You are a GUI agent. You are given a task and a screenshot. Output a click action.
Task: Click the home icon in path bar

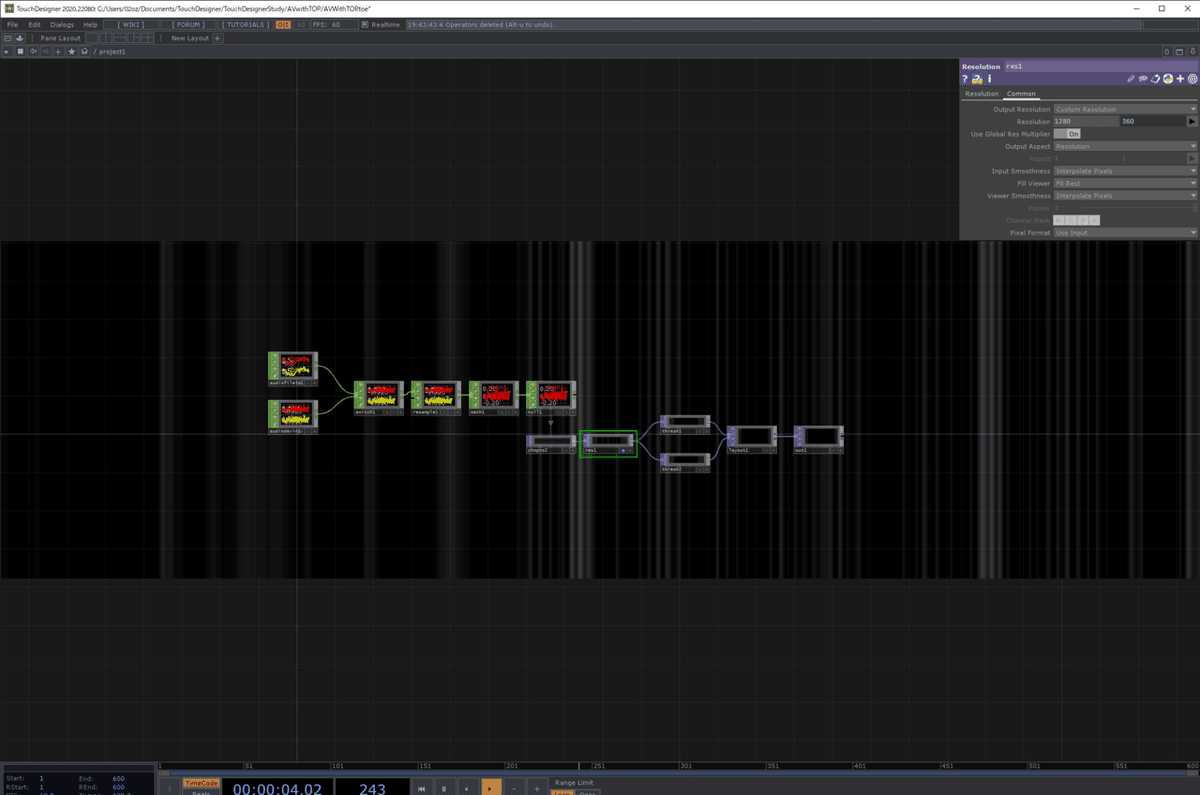(x=84, y=51)
